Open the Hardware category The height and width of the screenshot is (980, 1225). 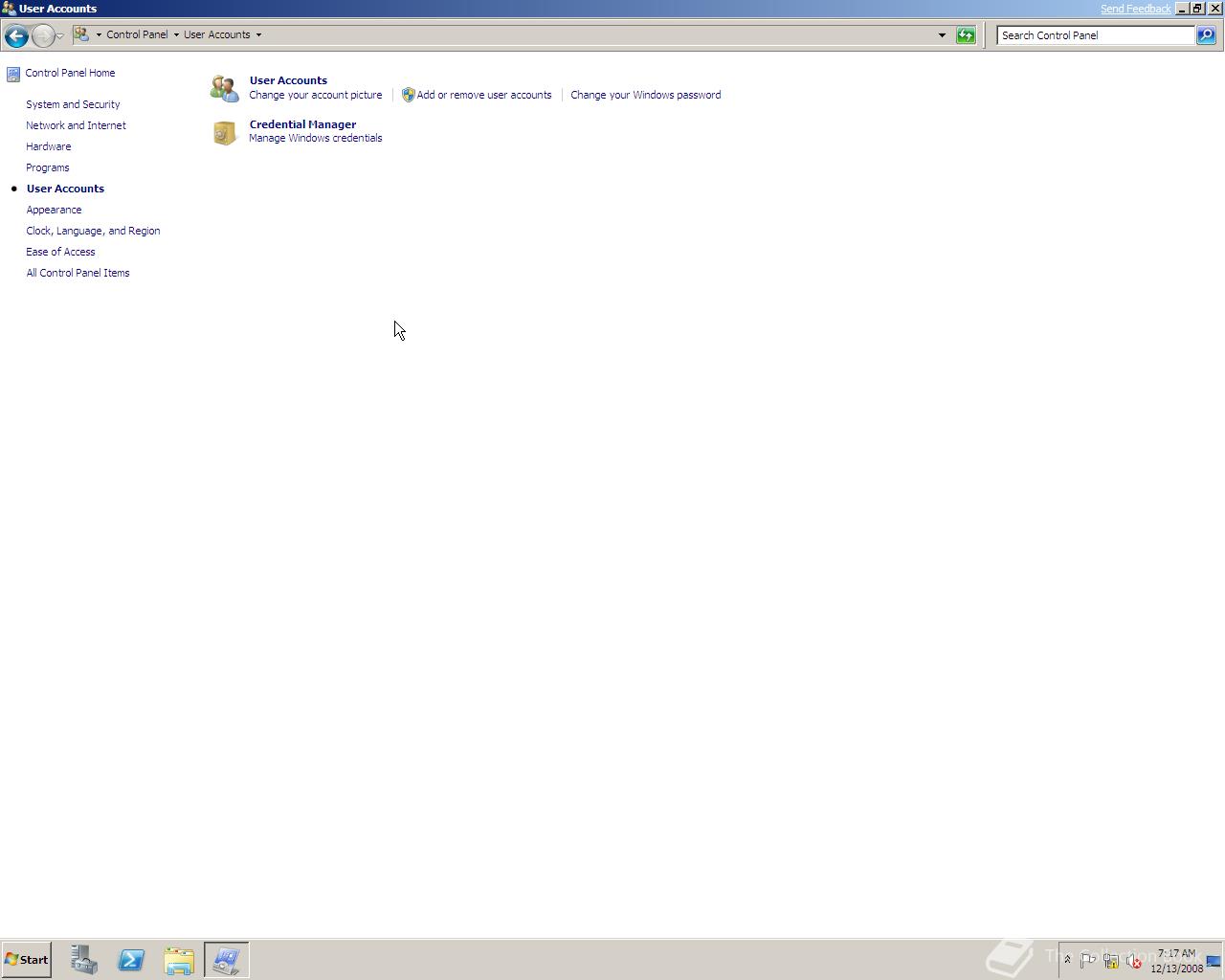click(x=48, y=146)
